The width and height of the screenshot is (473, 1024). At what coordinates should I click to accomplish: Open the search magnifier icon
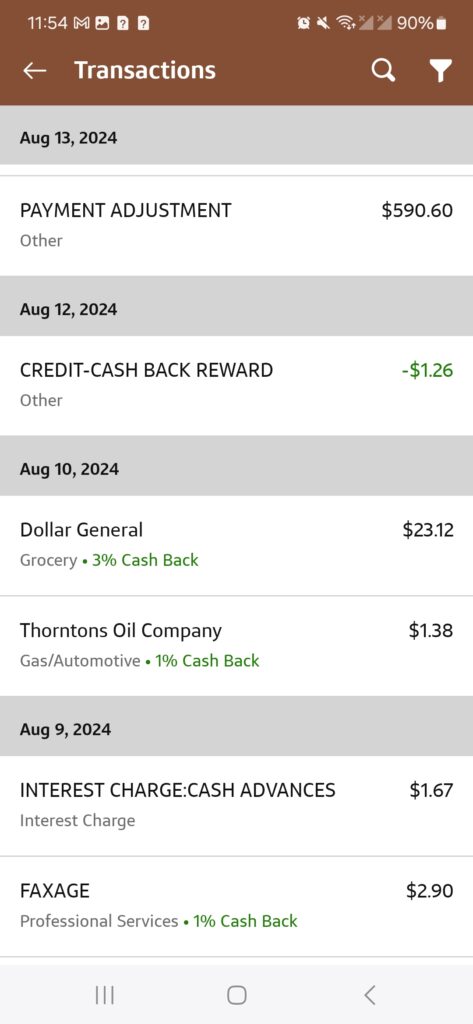click(x=383, y=71)
